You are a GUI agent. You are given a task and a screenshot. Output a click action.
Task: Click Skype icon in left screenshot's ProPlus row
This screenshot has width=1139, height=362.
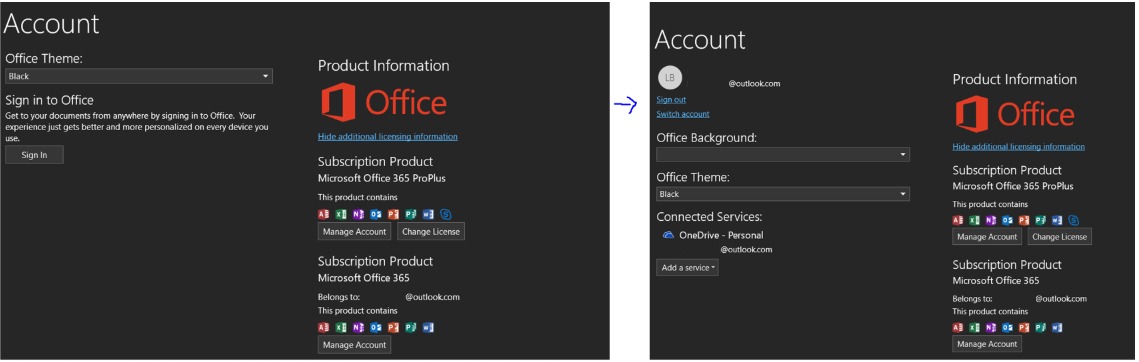[x=446, y=214]
